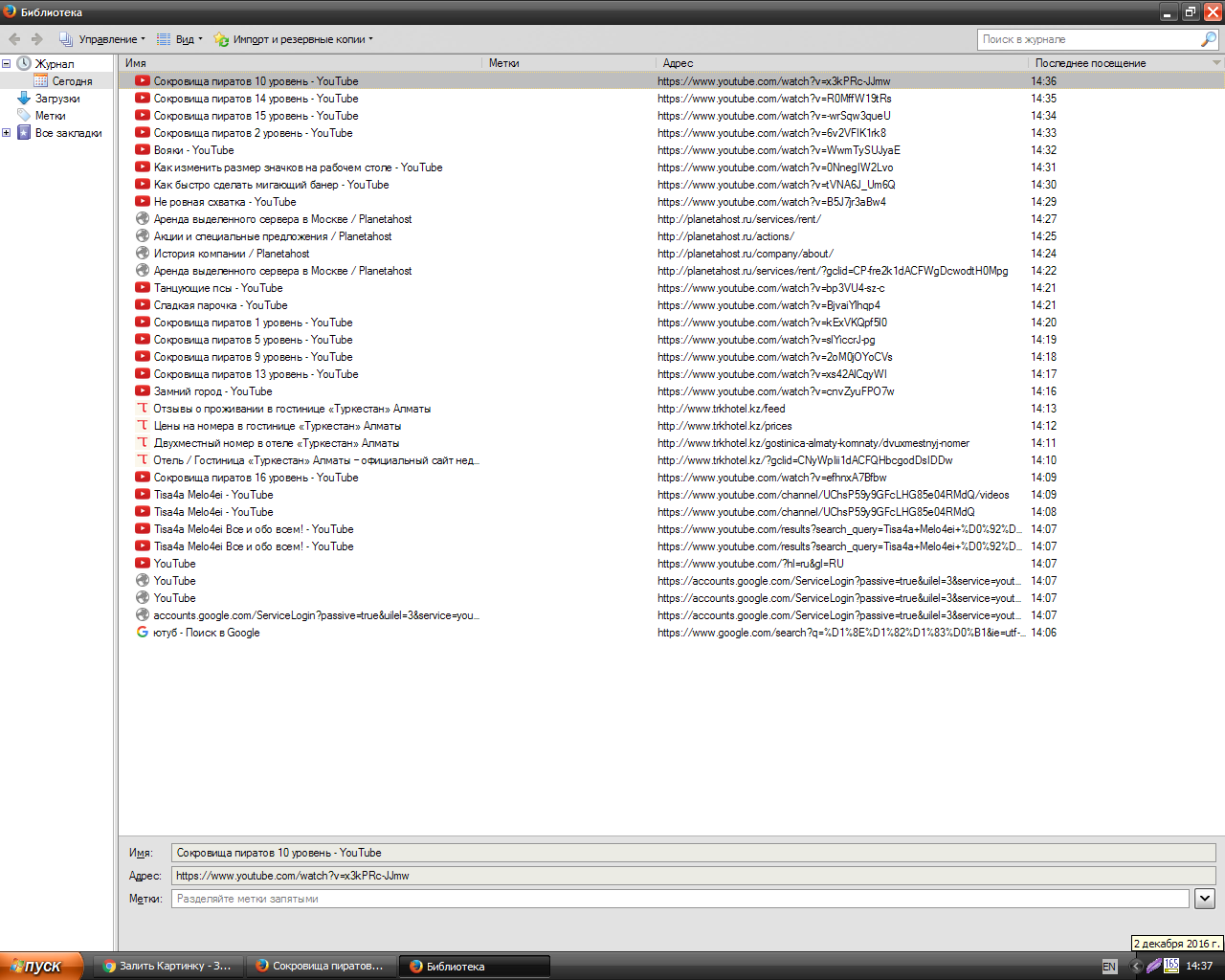Select Все закладки in the sidebar

68,133
